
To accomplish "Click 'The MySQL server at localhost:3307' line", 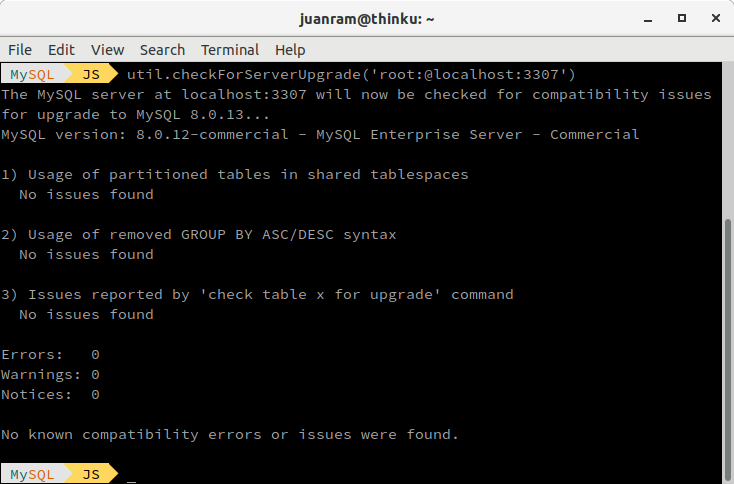I will coord(356,95).
